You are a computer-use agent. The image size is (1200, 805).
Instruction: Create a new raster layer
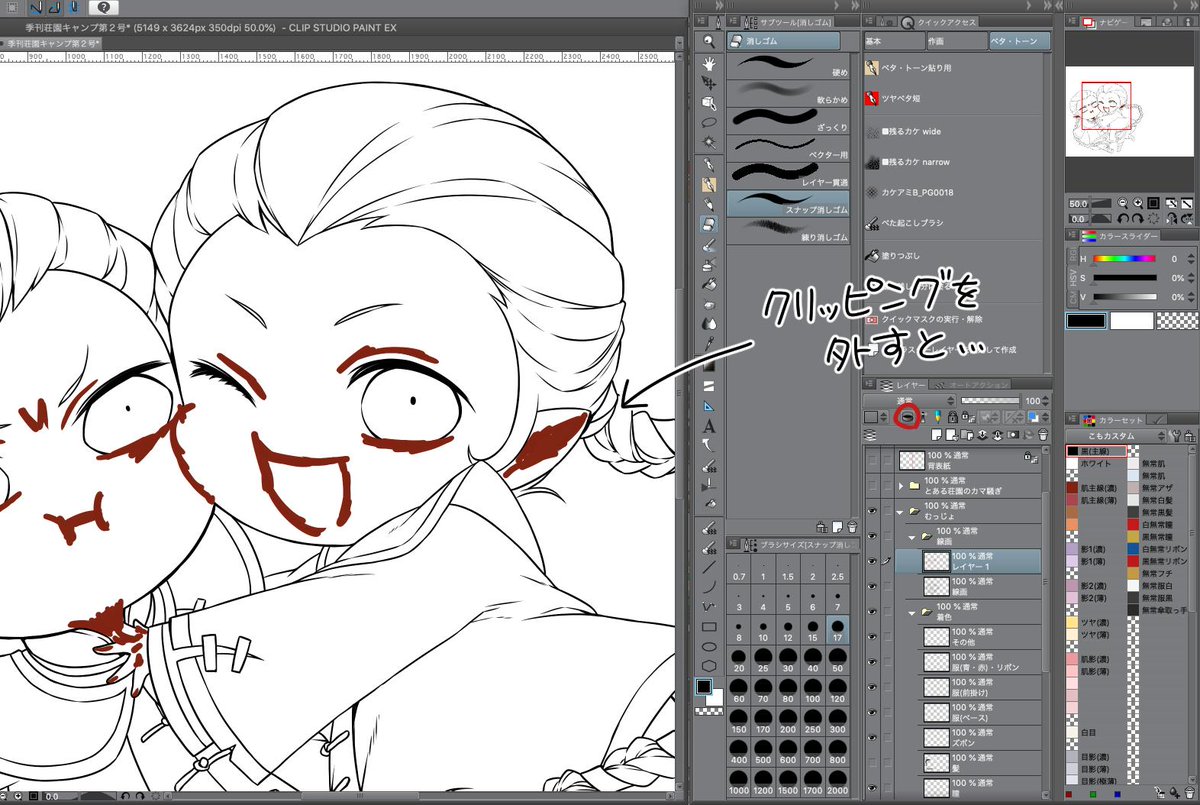pos(936,435)
